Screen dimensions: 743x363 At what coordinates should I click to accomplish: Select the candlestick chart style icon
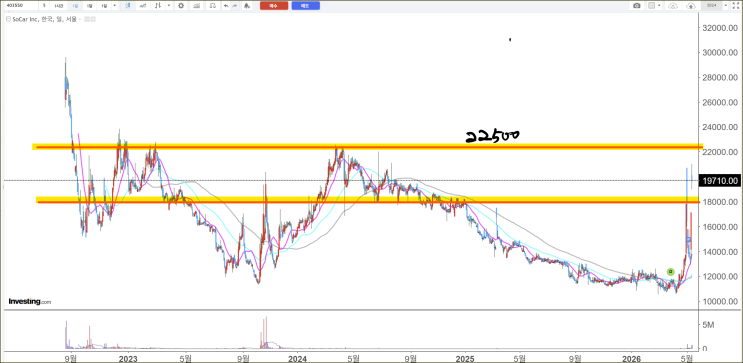[128, 6]
